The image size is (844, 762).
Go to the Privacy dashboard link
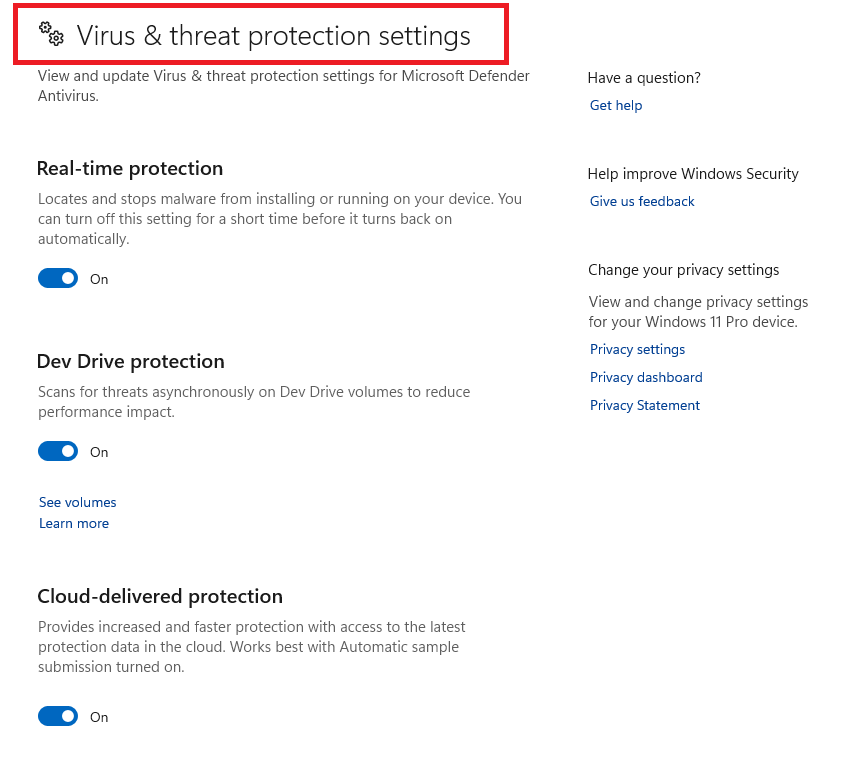(x=646, y=378)
